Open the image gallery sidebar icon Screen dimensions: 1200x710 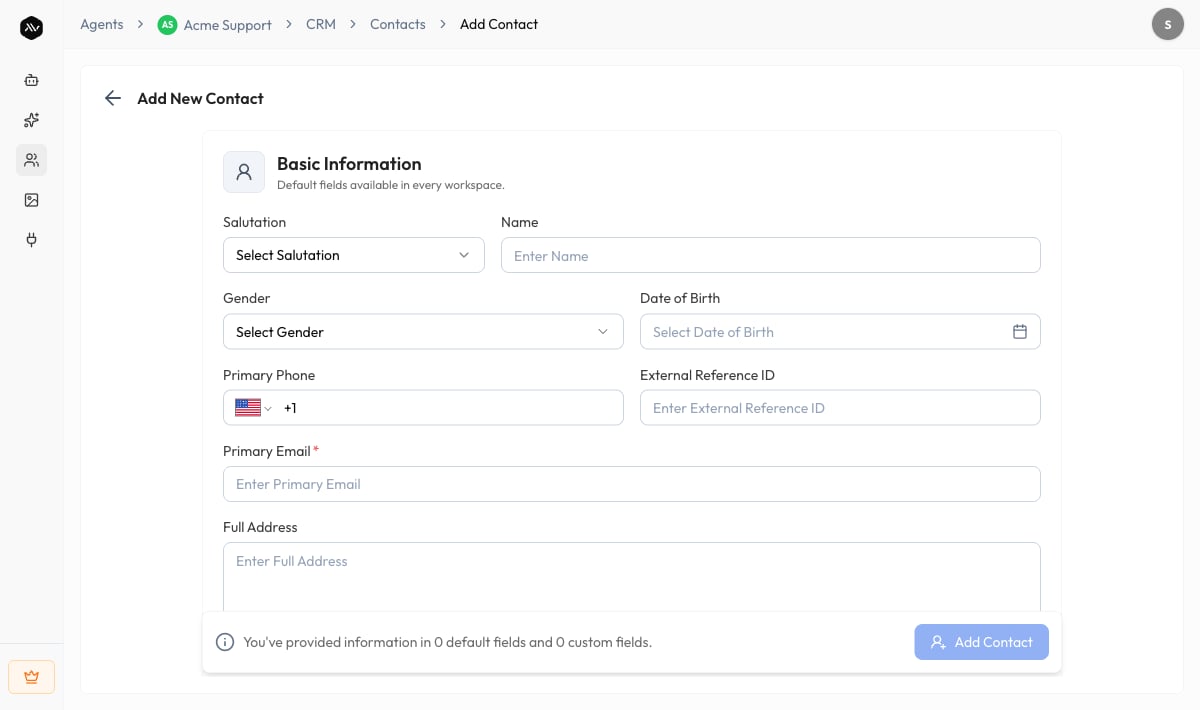[x=31, y=200]
